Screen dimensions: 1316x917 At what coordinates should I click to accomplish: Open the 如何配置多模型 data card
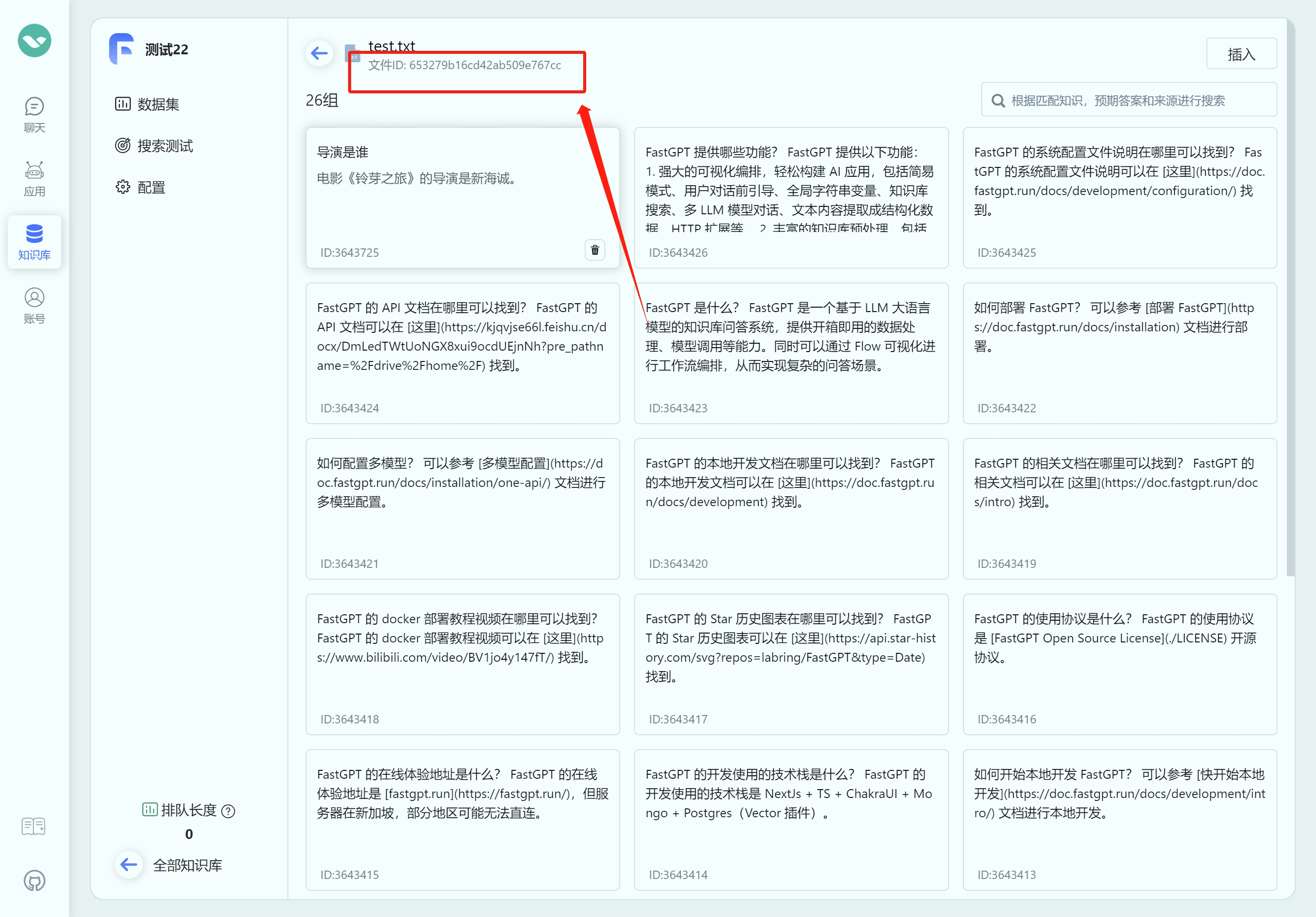tap(462, 508)
